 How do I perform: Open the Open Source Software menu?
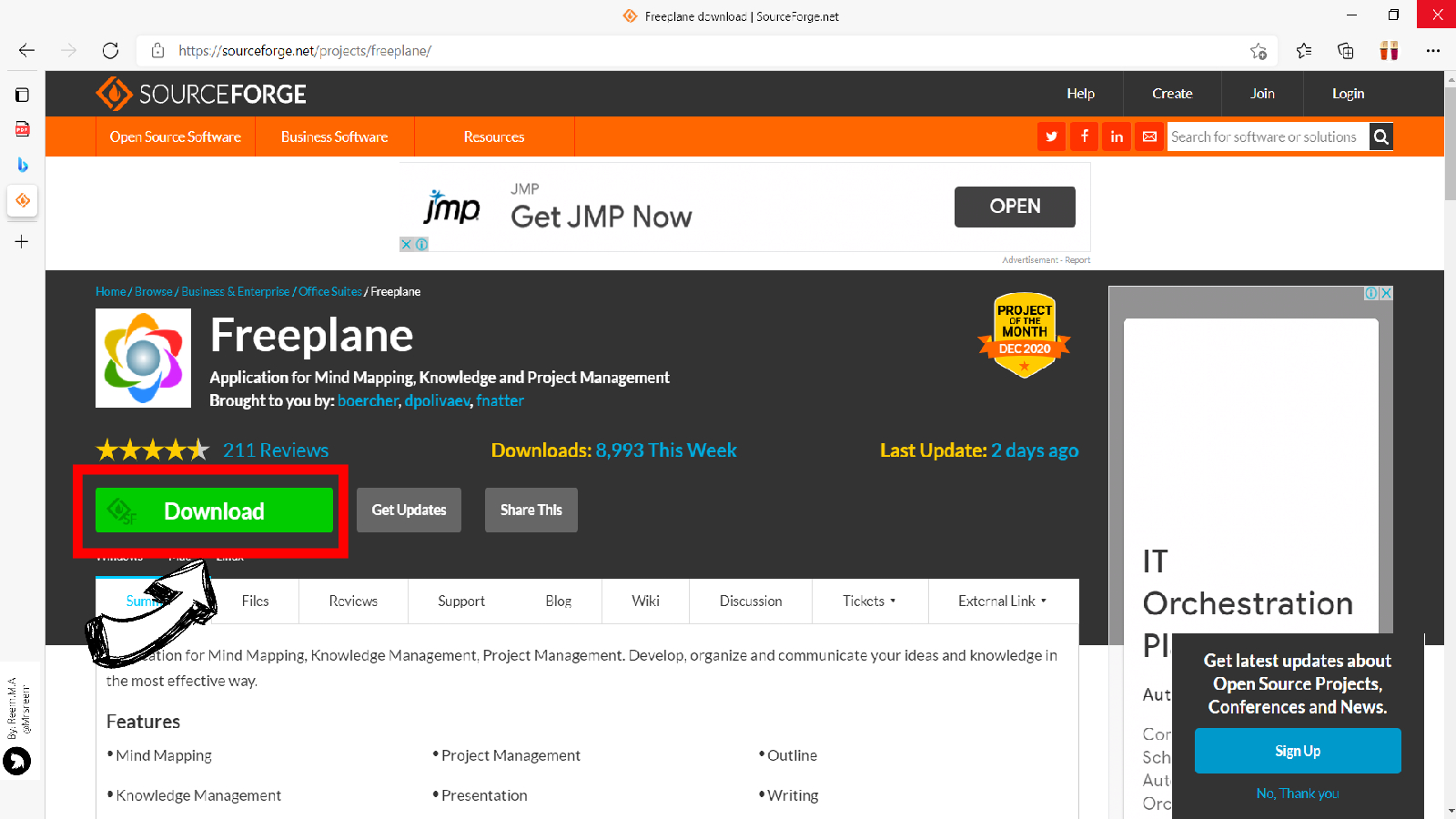pyautogui.click(x=176, y=136)
